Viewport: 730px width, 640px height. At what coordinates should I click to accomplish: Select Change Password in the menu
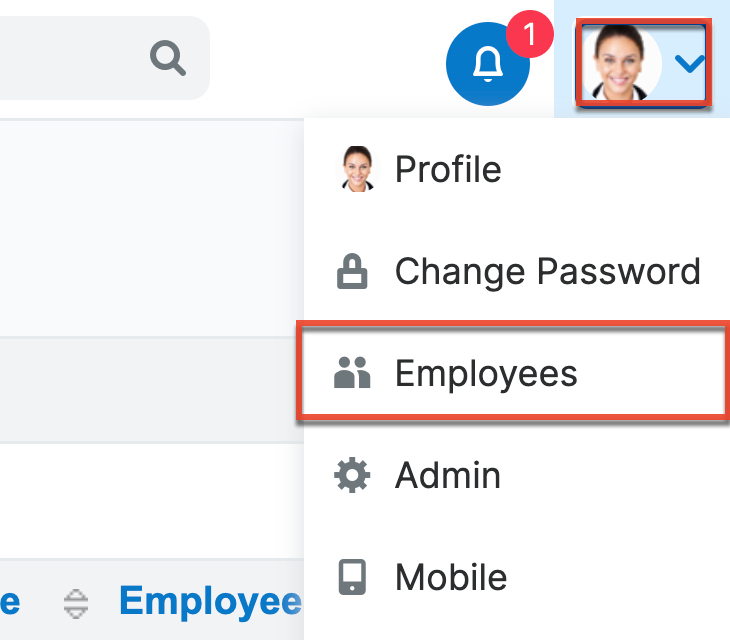tap(547, 271)
